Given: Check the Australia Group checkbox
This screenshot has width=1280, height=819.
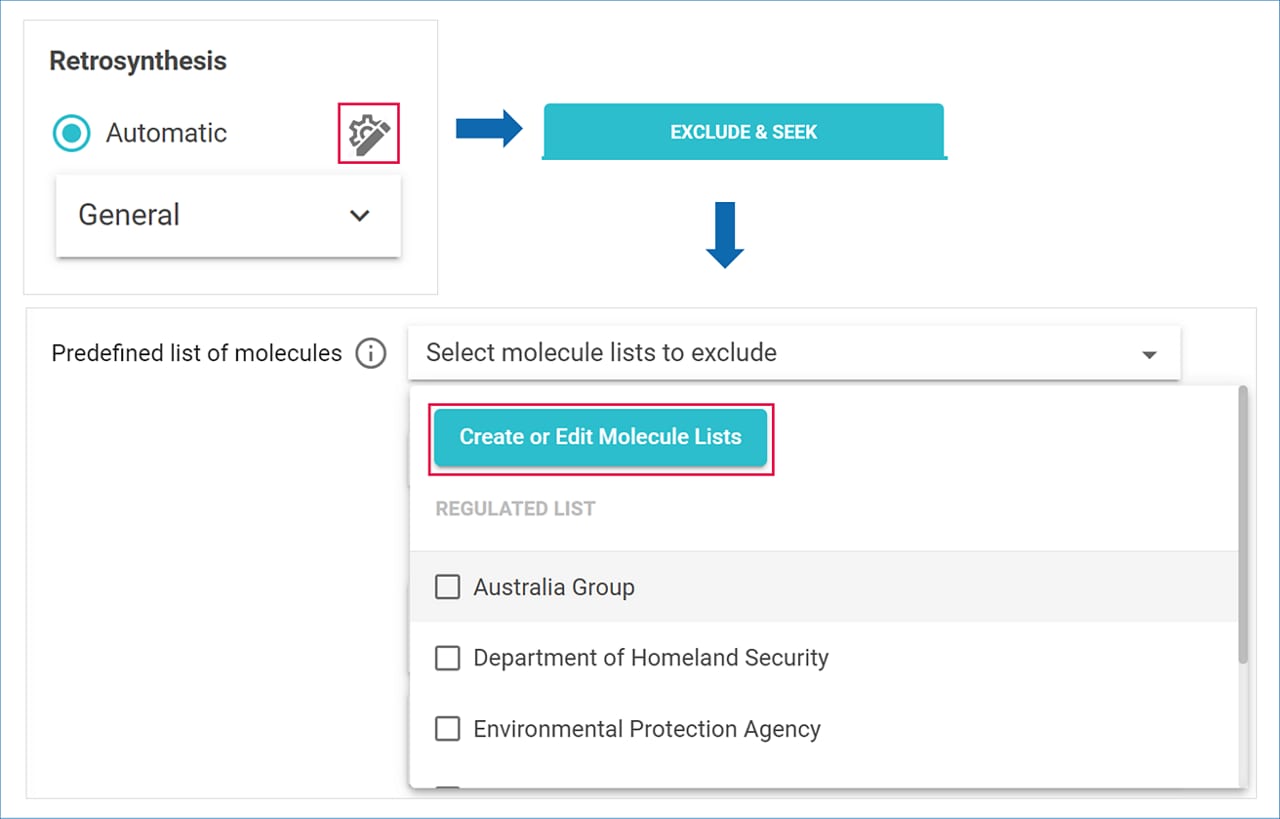Looking at the screenshot, I should pos(447,587).
